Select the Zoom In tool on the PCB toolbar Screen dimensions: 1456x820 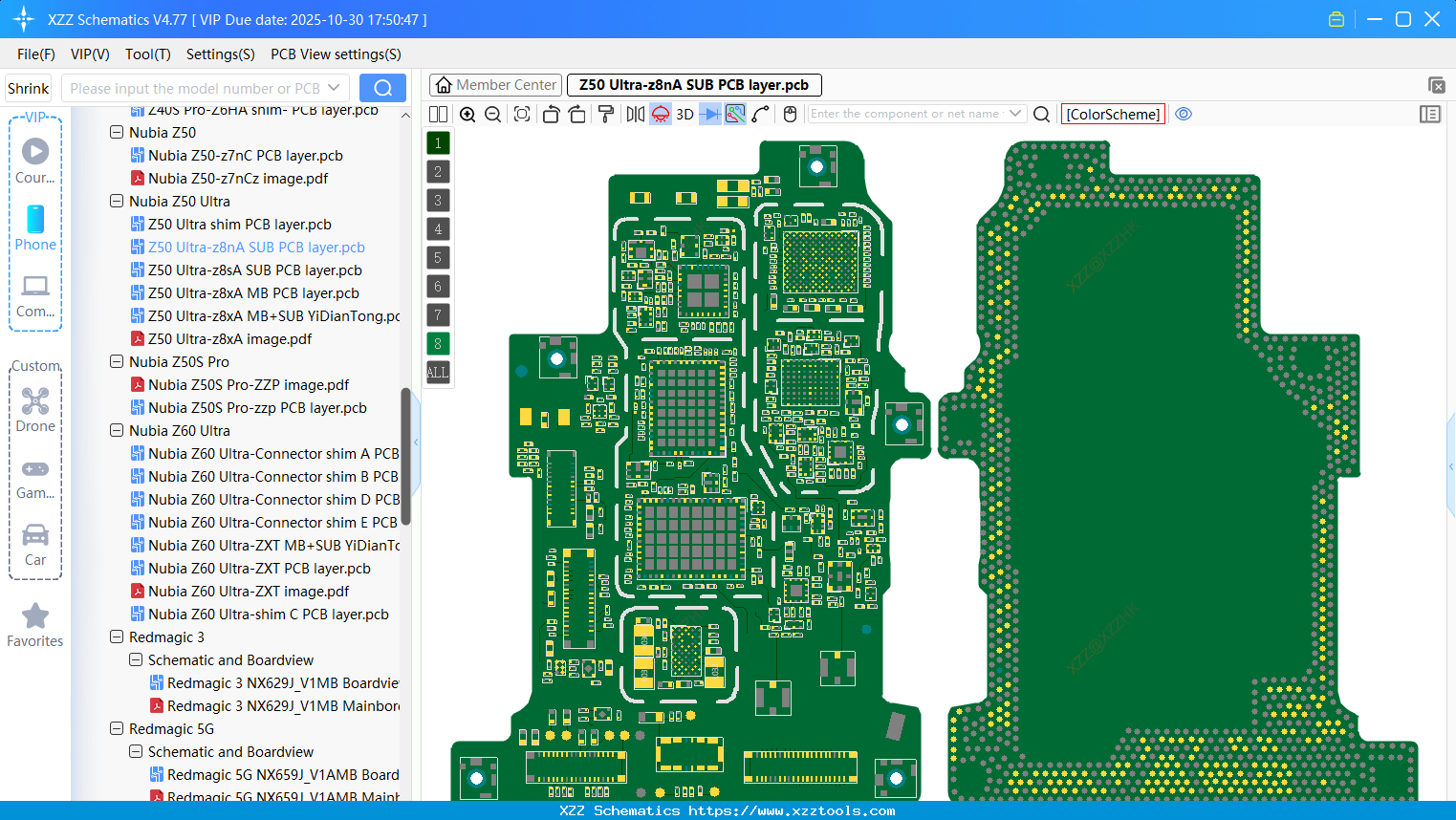tap(468, 114)
